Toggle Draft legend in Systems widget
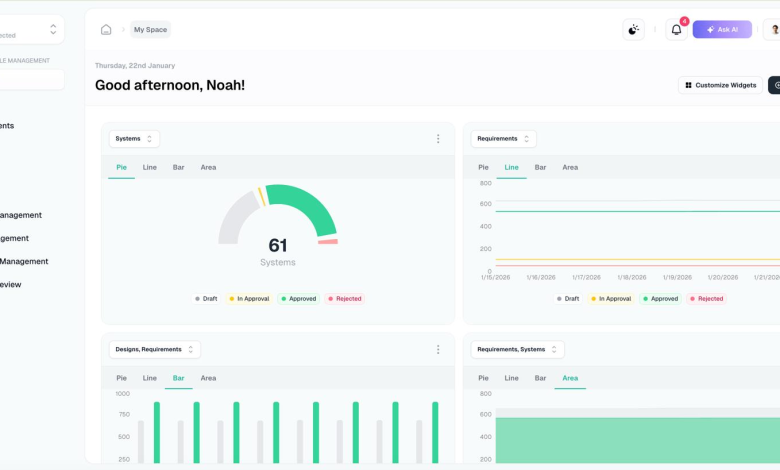The width and height of the screenshot is (780, 470). tap(206, 299)
